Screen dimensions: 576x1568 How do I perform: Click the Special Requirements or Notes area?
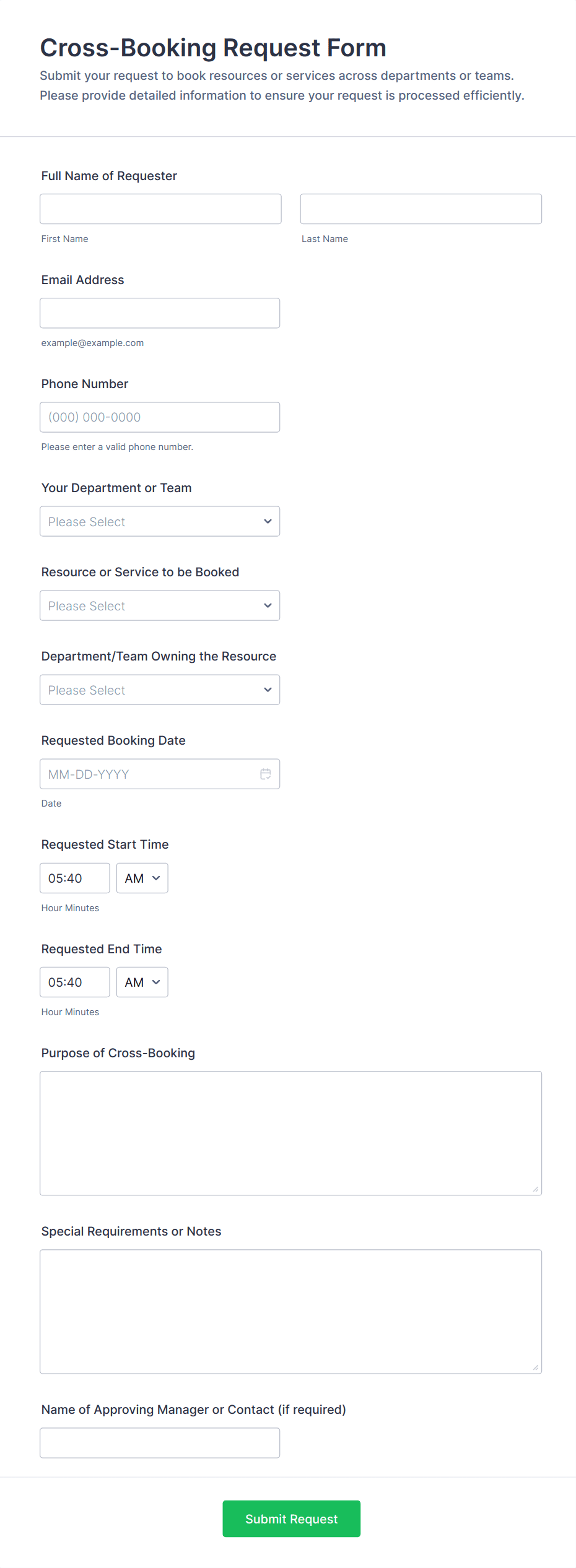pos(290,1311)
